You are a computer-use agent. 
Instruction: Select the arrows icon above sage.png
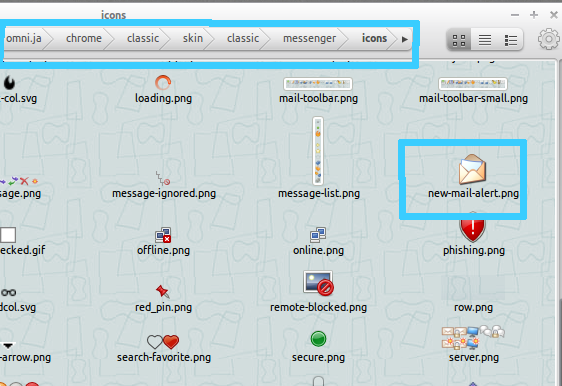point(19,181)
